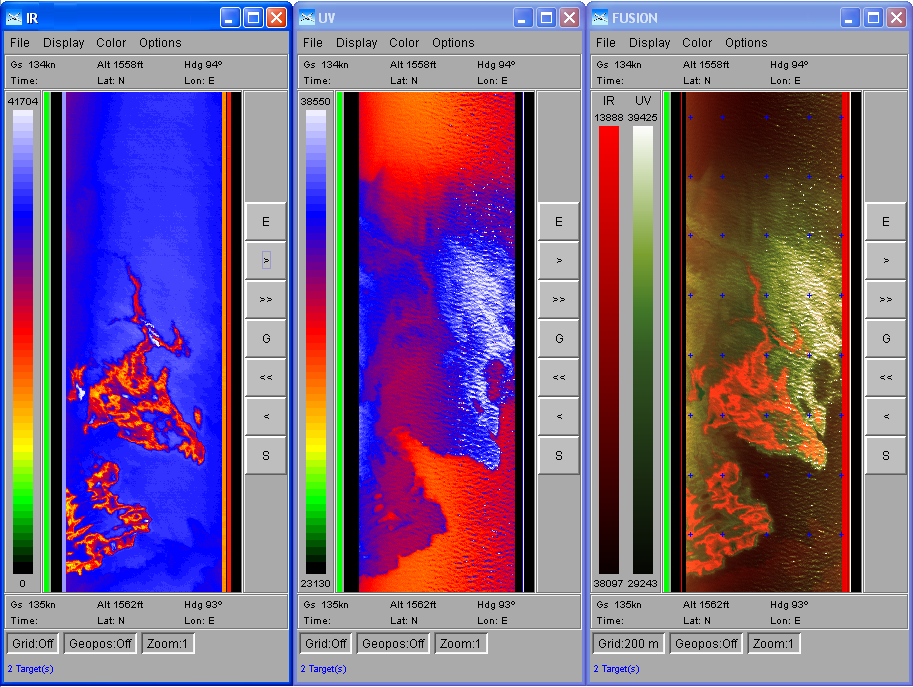Image resolution: width=913 pixels, height=687 pixels.
Task: Click green UV scale in FUSION window
Action: tap(643, 350)
